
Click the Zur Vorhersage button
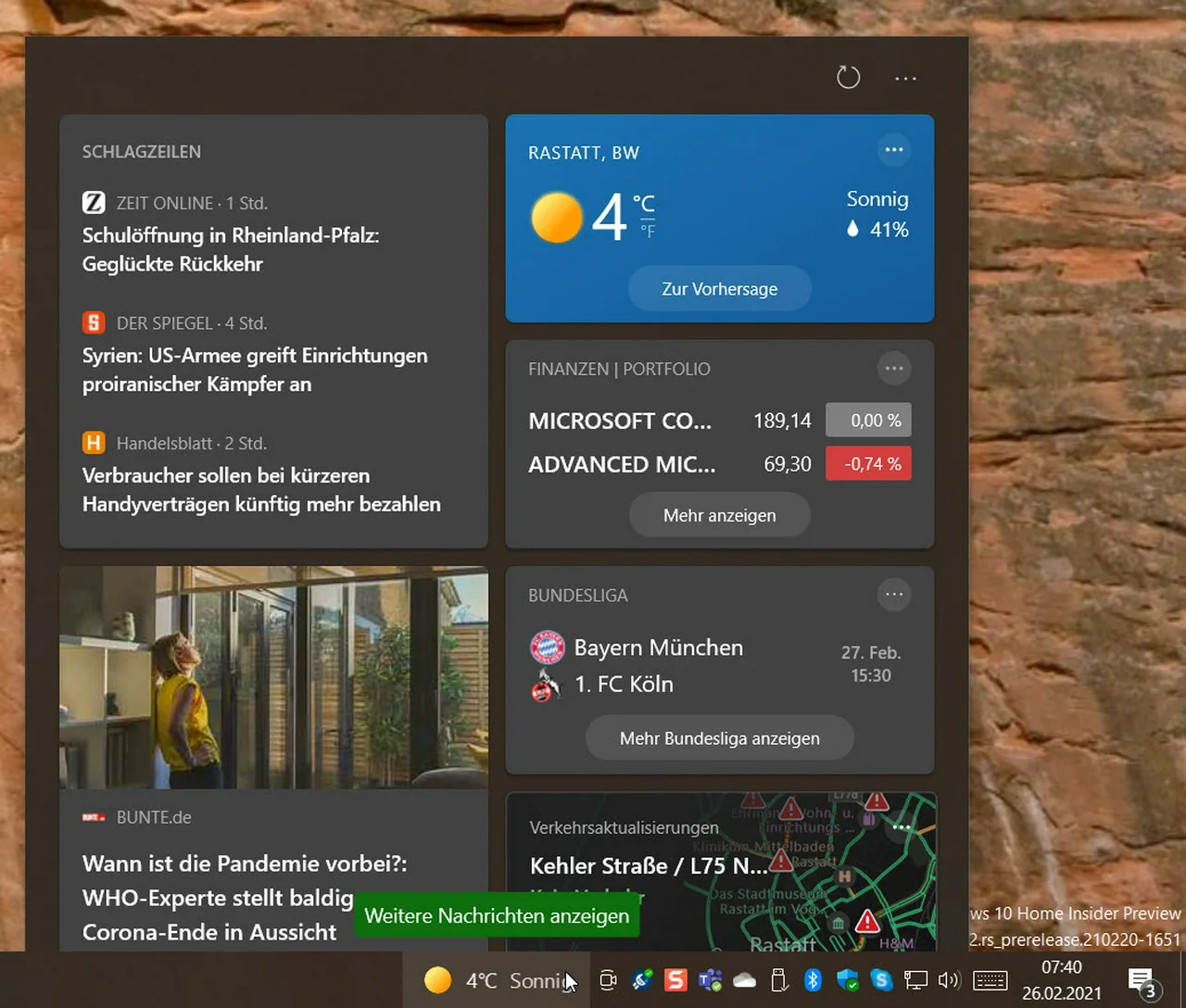pyautogui.click(x=719, y=289)
